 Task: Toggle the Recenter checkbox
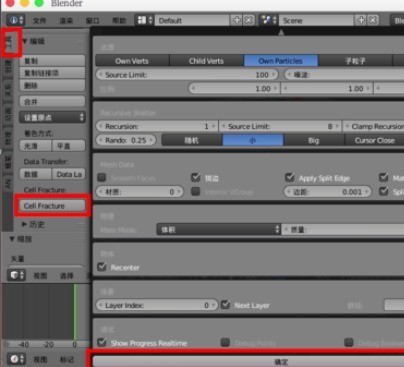[102, 267]
